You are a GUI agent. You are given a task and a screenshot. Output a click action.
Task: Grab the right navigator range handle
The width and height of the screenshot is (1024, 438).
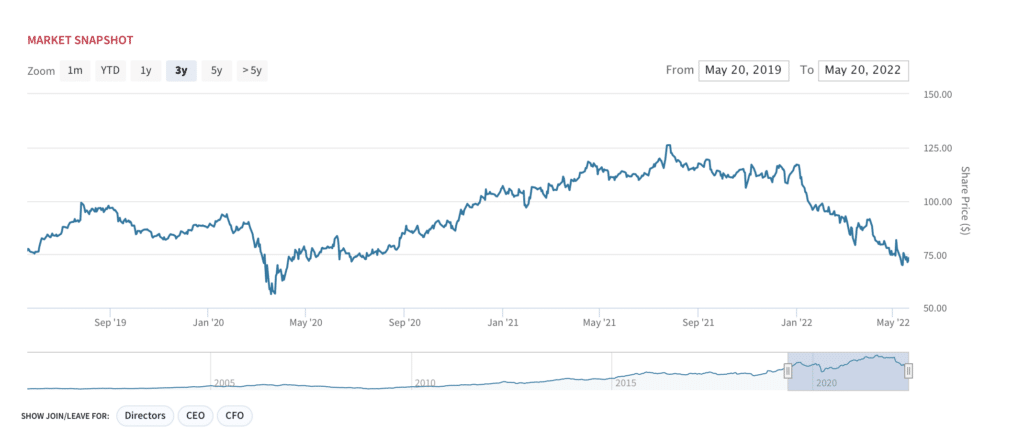[908, 371]
